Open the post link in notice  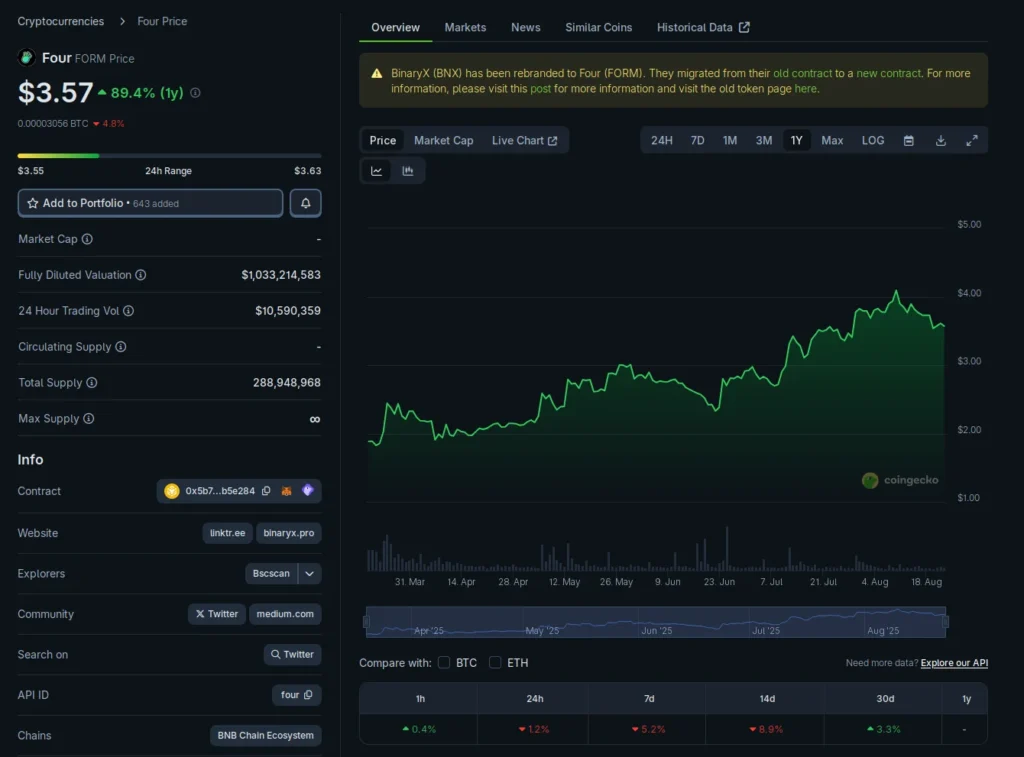pos(540,89)
